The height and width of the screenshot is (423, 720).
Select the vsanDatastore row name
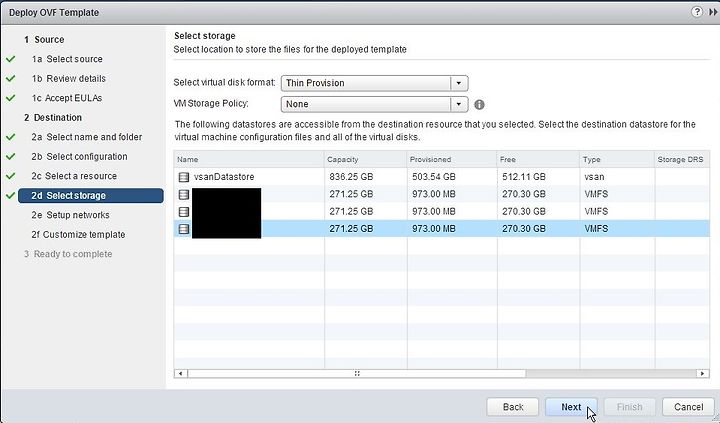(224, 177)
